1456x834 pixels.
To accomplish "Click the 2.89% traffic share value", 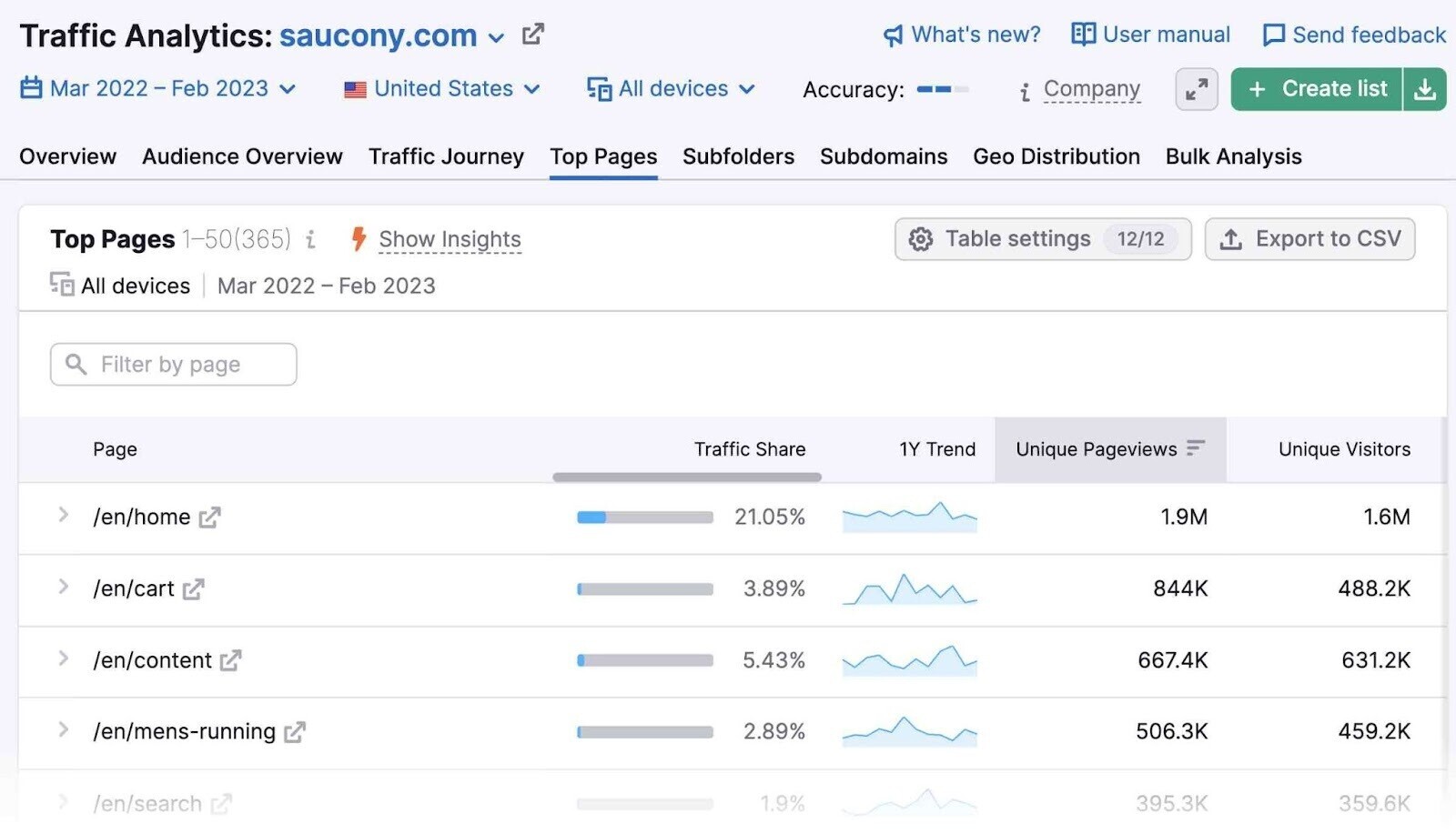I will pyautogui.click(x=774, y=731).
